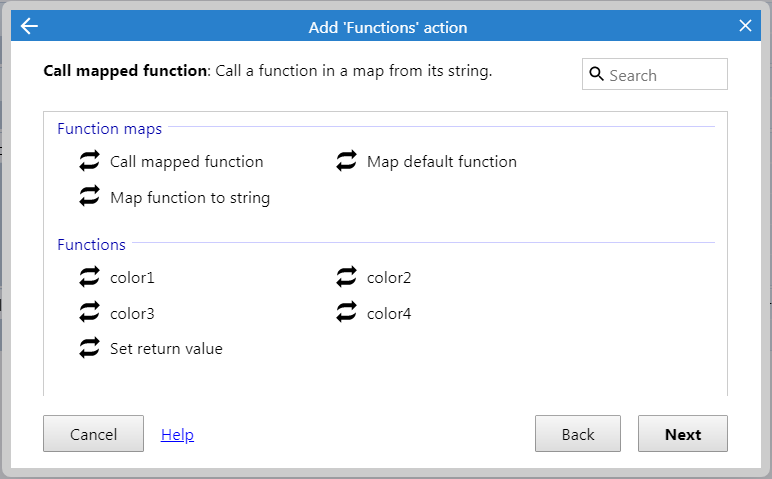The height and width of the screenshot is (479, 772).
Task: Close the Add 'Functions' action dialog
Action: click(745, 26)
